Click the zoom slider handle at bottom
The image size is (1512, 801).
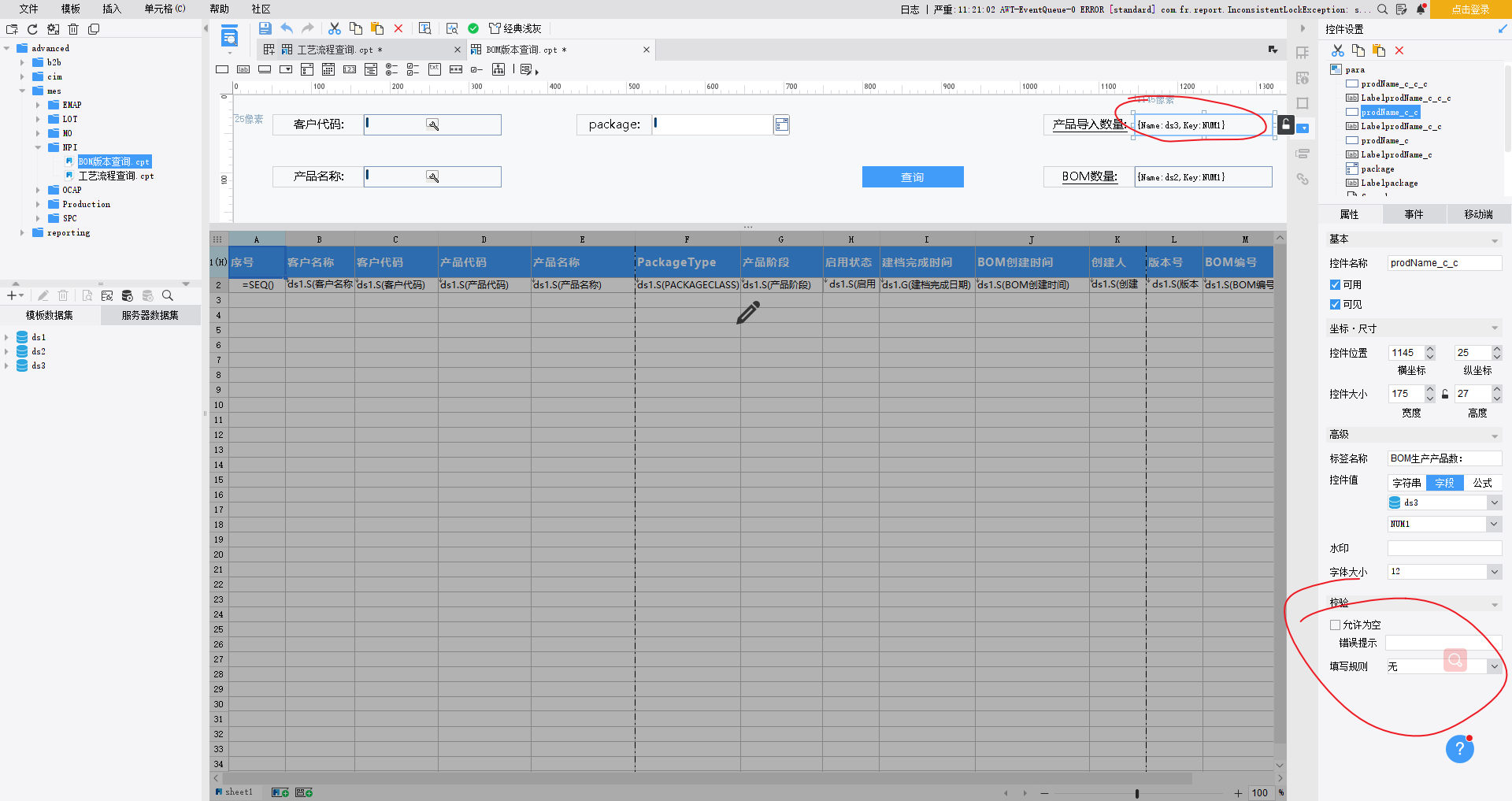click(1137, 793)
